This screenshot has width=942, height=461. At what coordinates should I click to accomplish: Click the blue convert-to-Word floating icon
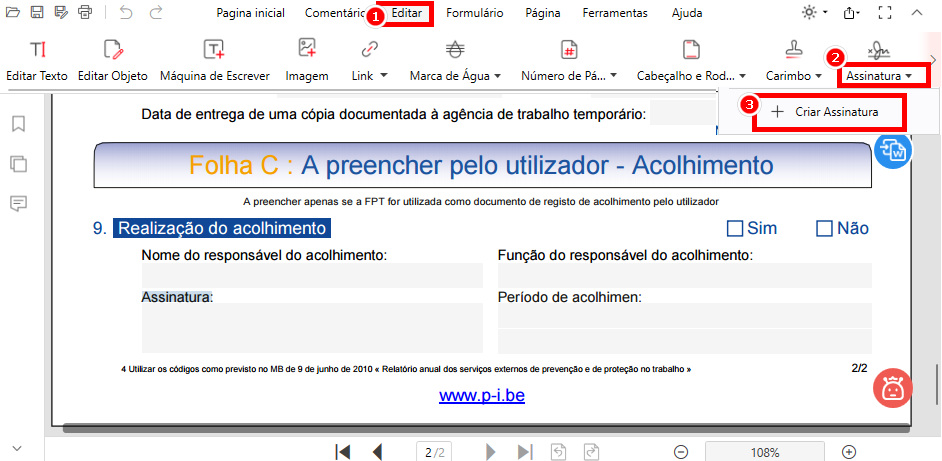[x=893, y=150]
